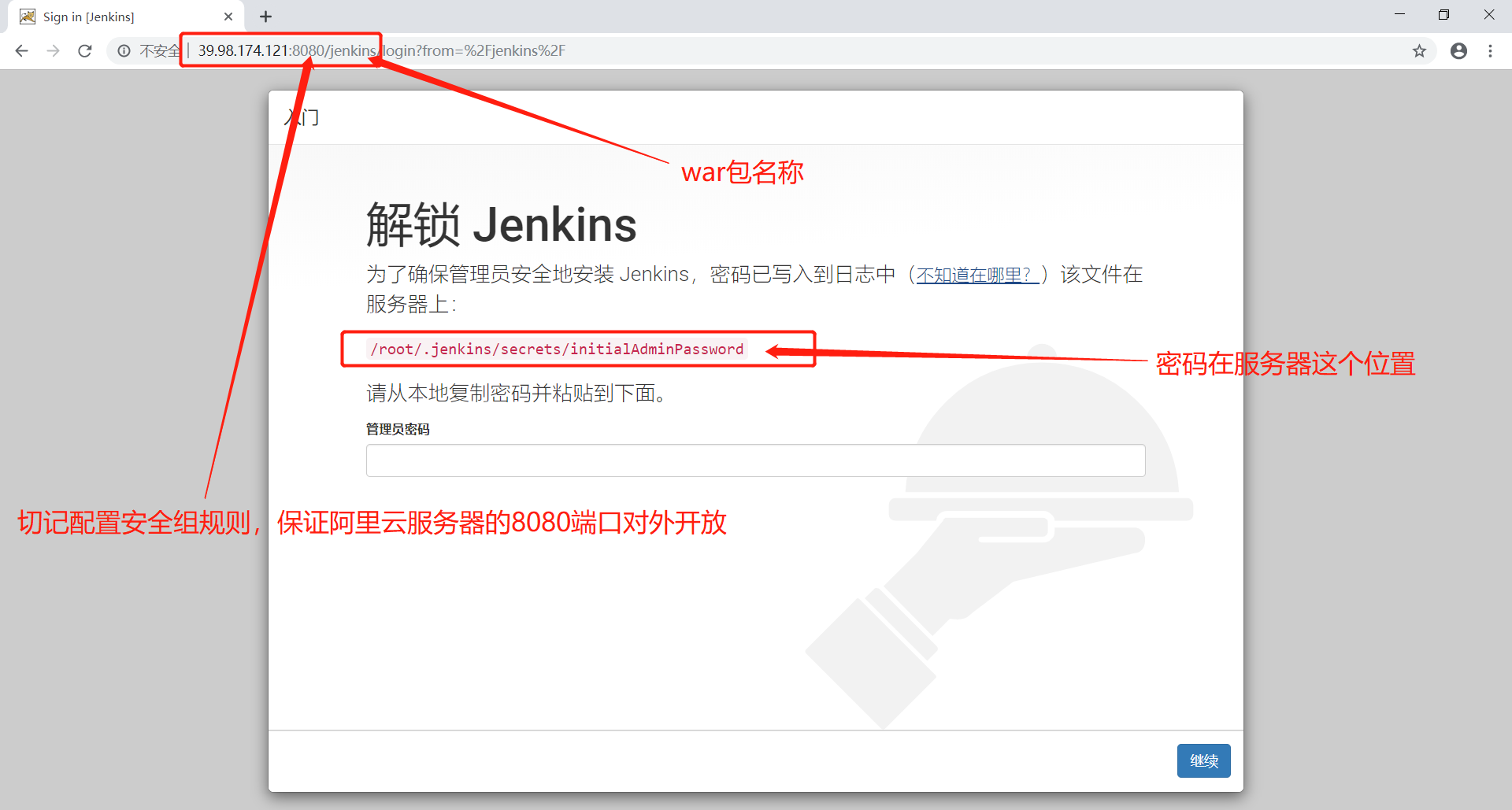Open the 不知道在哪里? help link
Image resolution: width=1512 pixels, height=810 pixels.
[977, 275]
